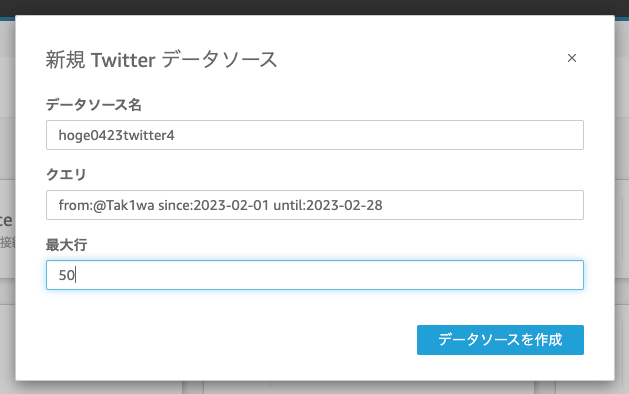Click empty end of クエリ field
Viewport: 629px width, 394px height.
[x=481, y=205]
